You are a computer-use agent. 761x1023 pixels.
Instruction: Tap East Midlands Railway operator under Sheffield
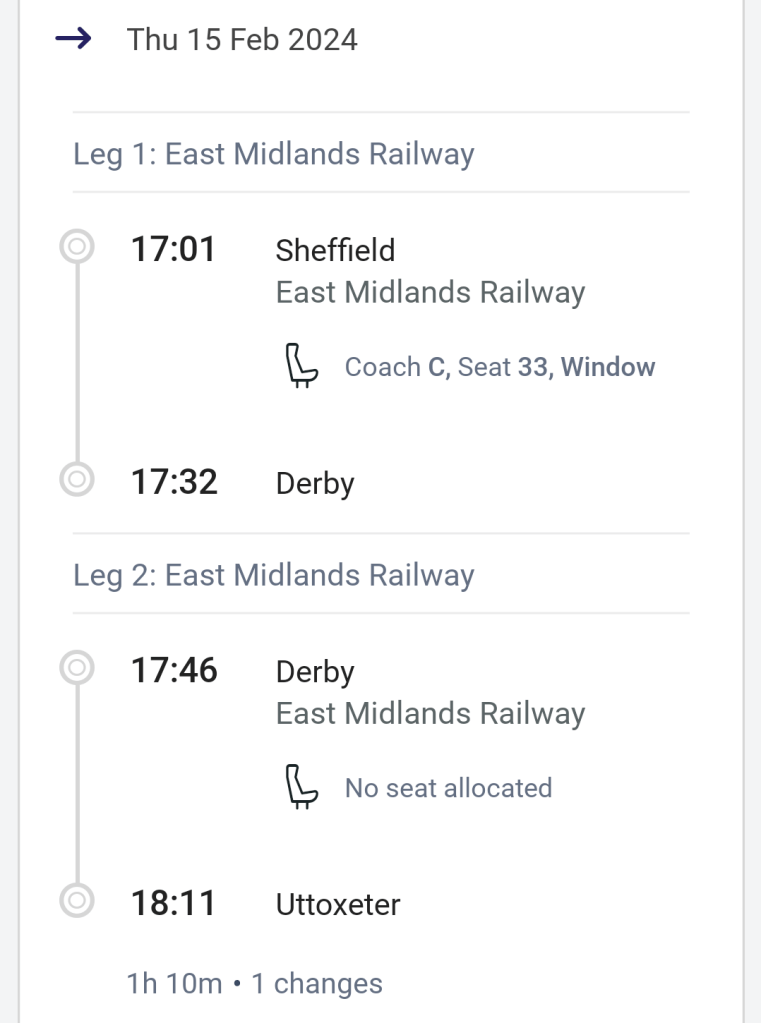pos(430,293)
